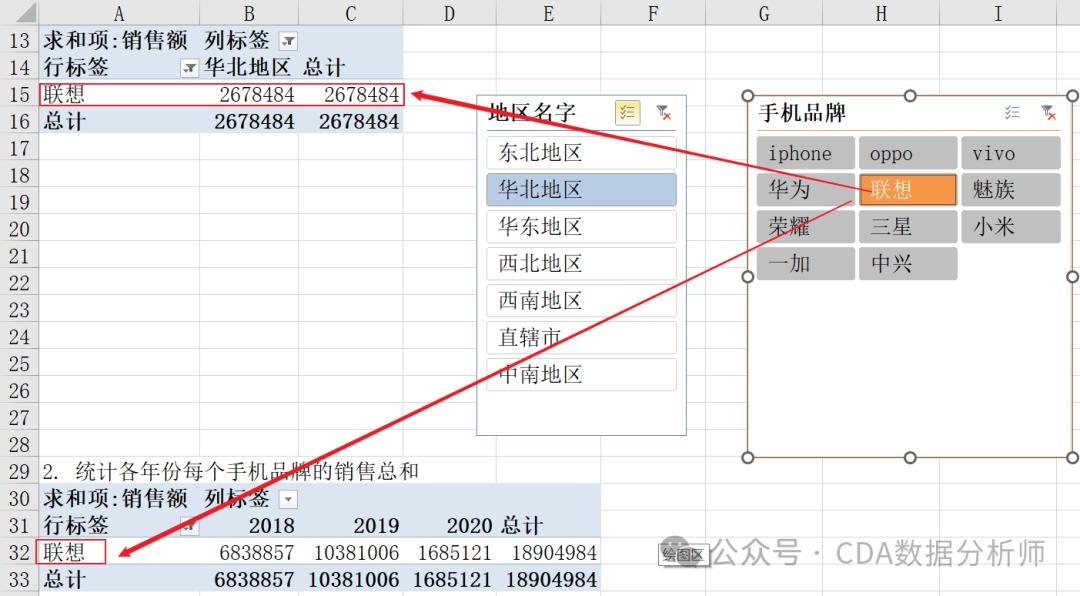Select the vivo brand button

click(x=1010, y=153)
